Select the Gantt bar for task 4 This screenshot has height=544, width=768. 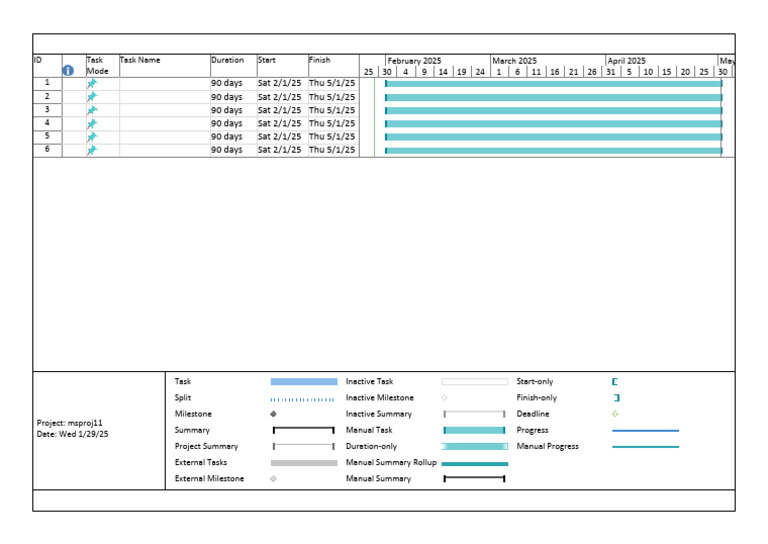click(553, 123)
